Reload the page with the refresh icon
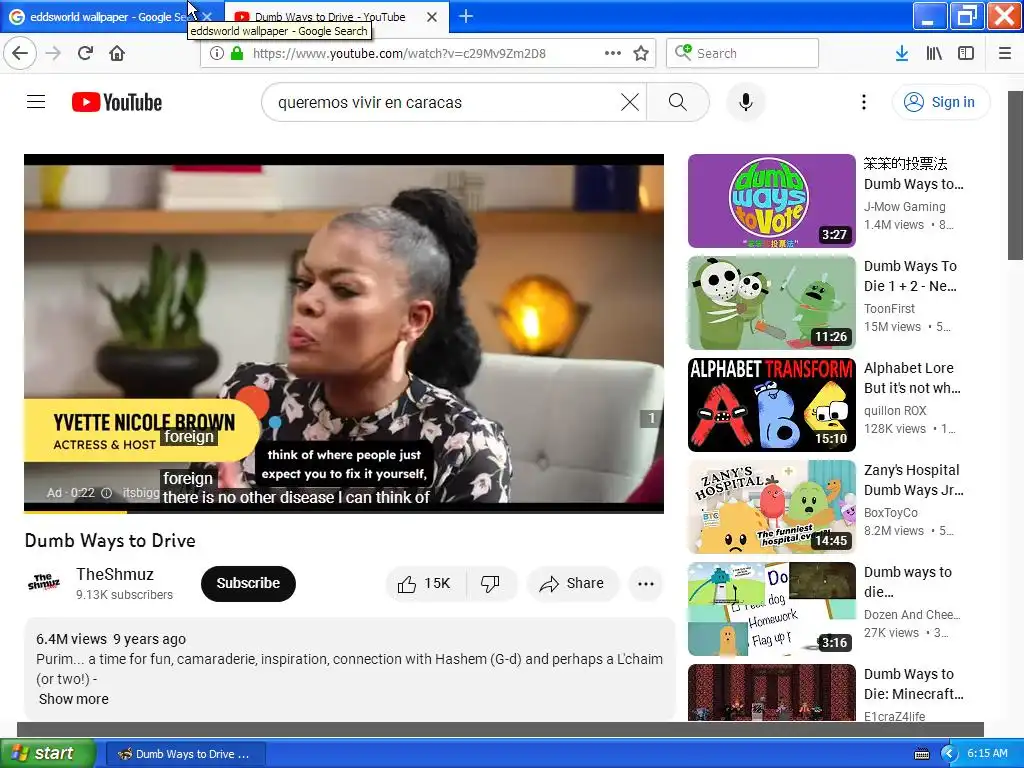This screenshot has height=768, width=1024. tap(85, 53)
